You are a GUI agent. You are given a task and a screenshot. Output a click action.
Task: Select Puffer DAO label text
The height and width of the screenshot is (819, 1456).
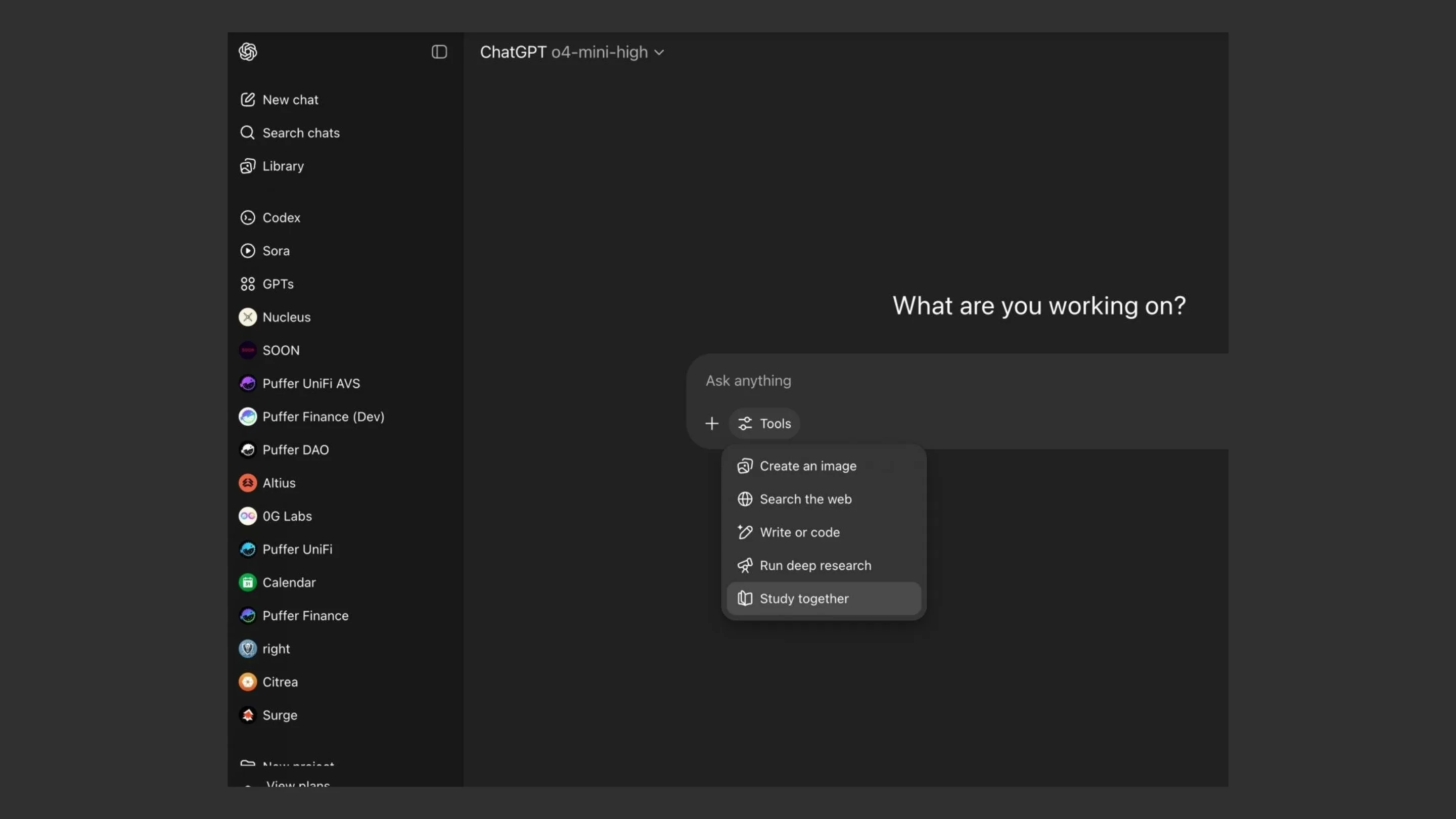(x=296, y=450)
